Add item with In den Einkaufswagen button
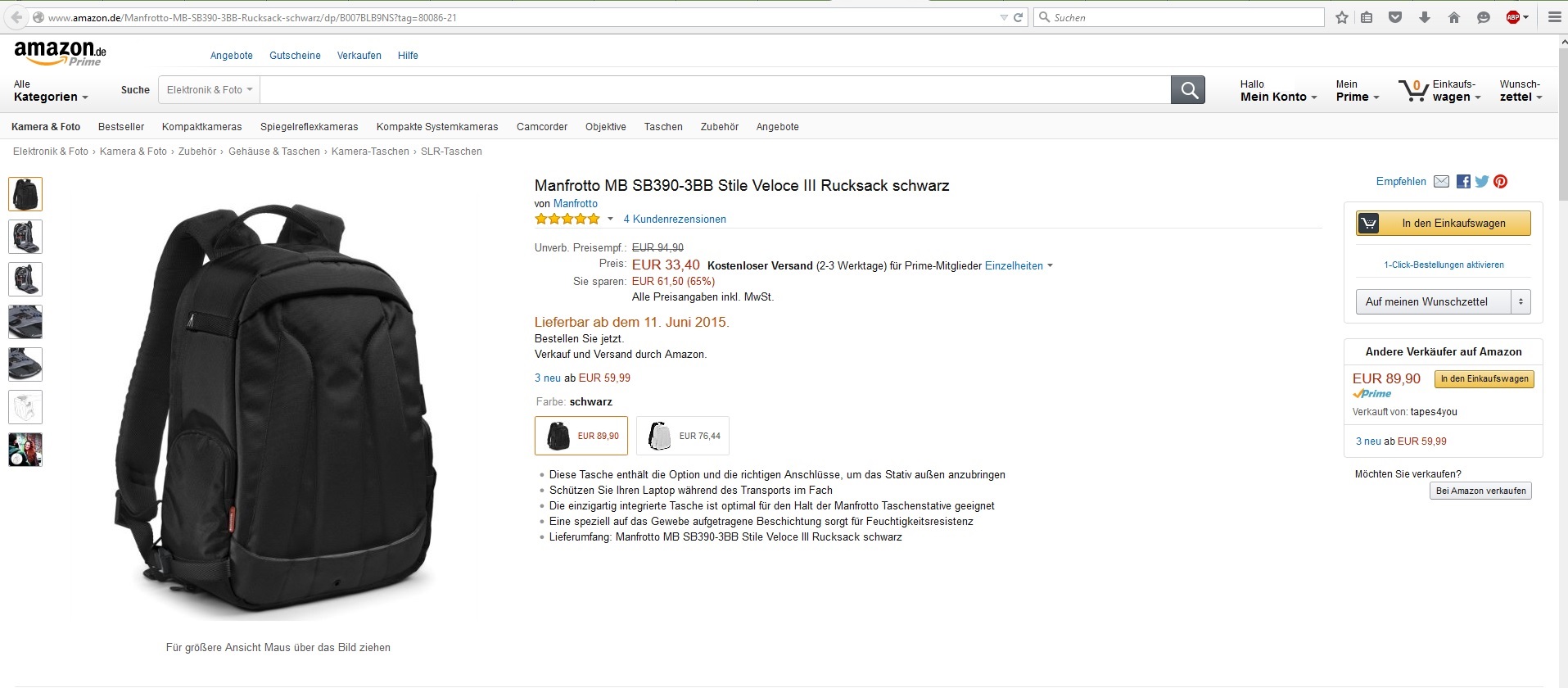The image size is (1568, 688). [x=1444, y=223]
